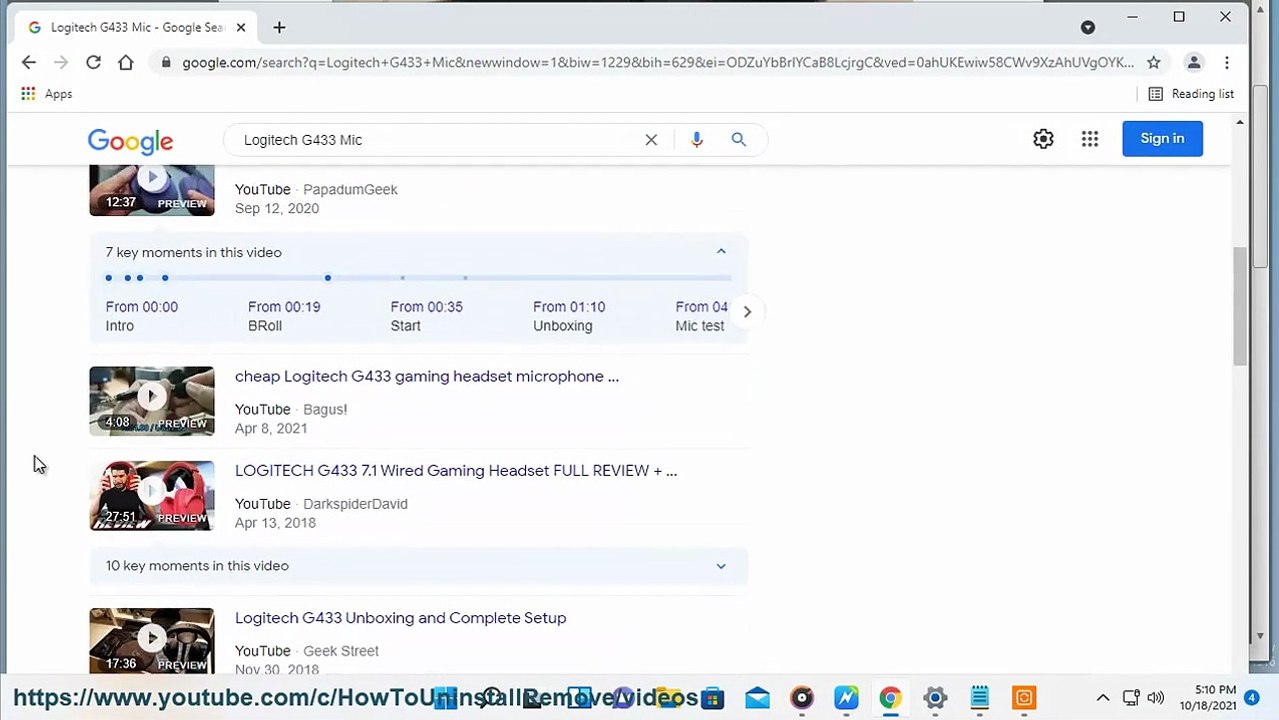Open the round disc app in taskbar
1279x720 pixels.
(801, 697)
